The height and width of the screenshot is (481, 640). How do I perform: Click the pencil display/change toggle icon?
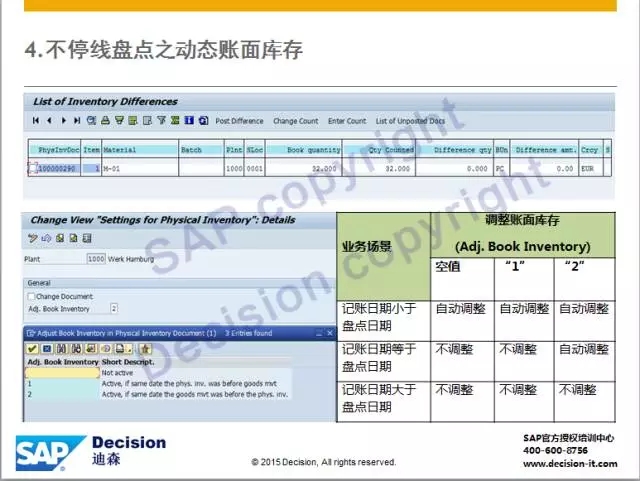pyautogui.click(x=33, y=238)
